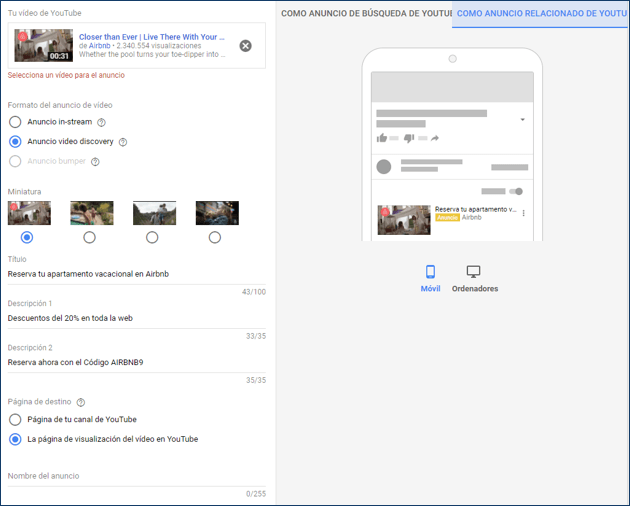Click the red Selecciona un vídeo para el anuncio message
Viewport: 630px width, 506px height.
66,75
